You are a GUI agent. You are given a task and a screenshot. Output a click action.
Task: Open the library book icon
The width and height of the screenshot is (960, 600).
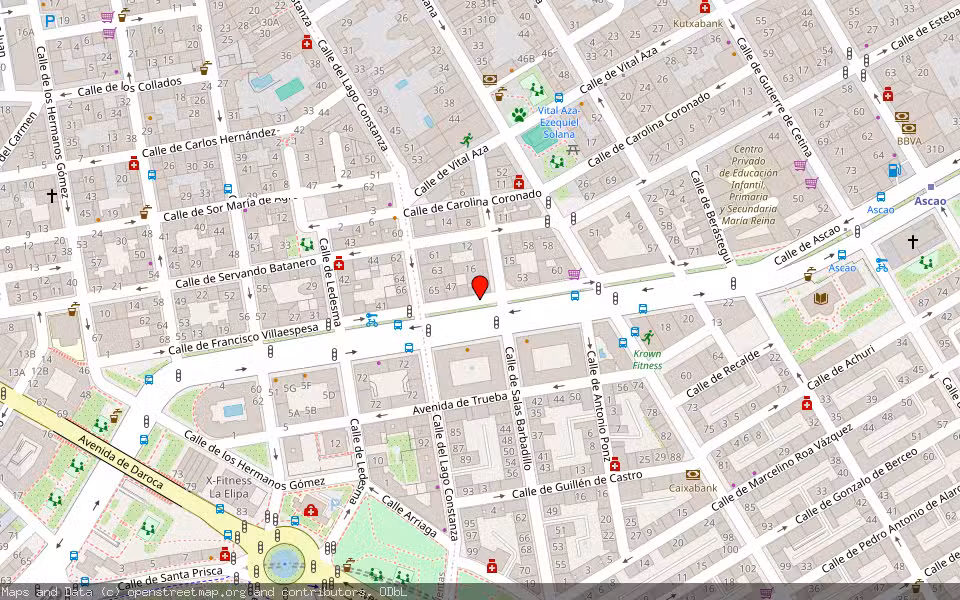(x=820, y=298)
